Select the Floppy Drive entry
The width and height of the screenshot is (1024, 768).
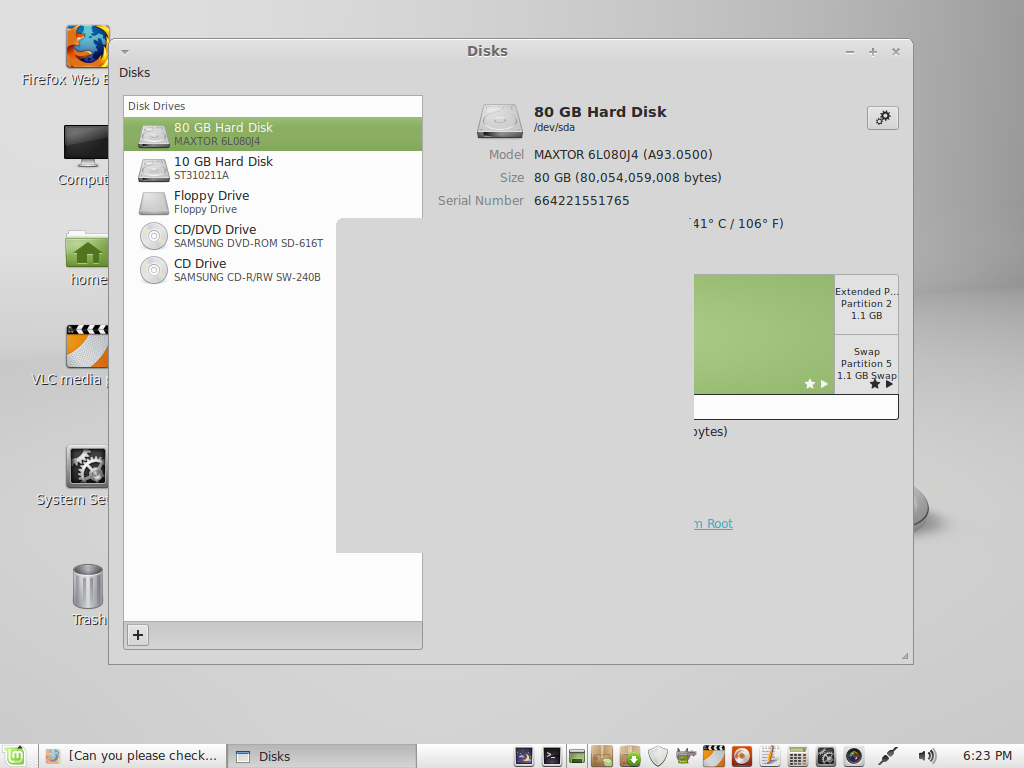point(273,202)
